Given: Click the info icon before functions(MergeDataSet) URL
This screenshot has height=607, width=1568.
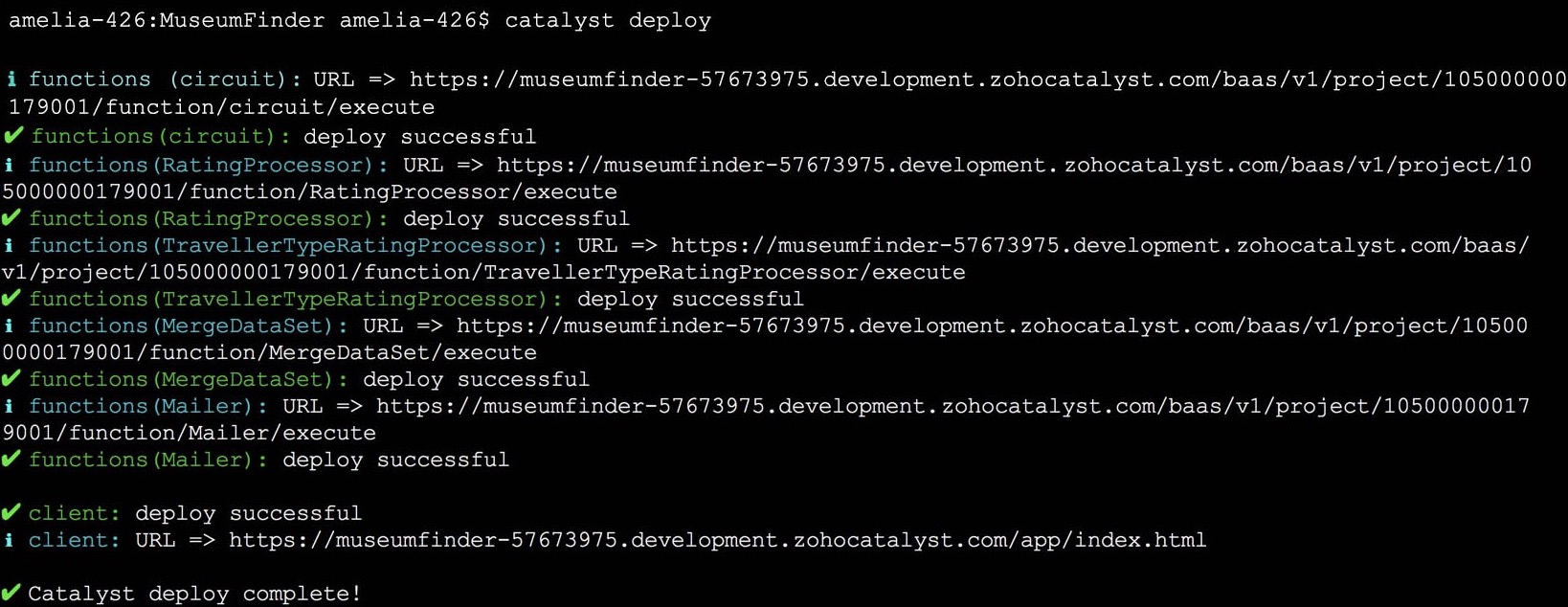Looking at the screenshot, I should tap(10, 326).
